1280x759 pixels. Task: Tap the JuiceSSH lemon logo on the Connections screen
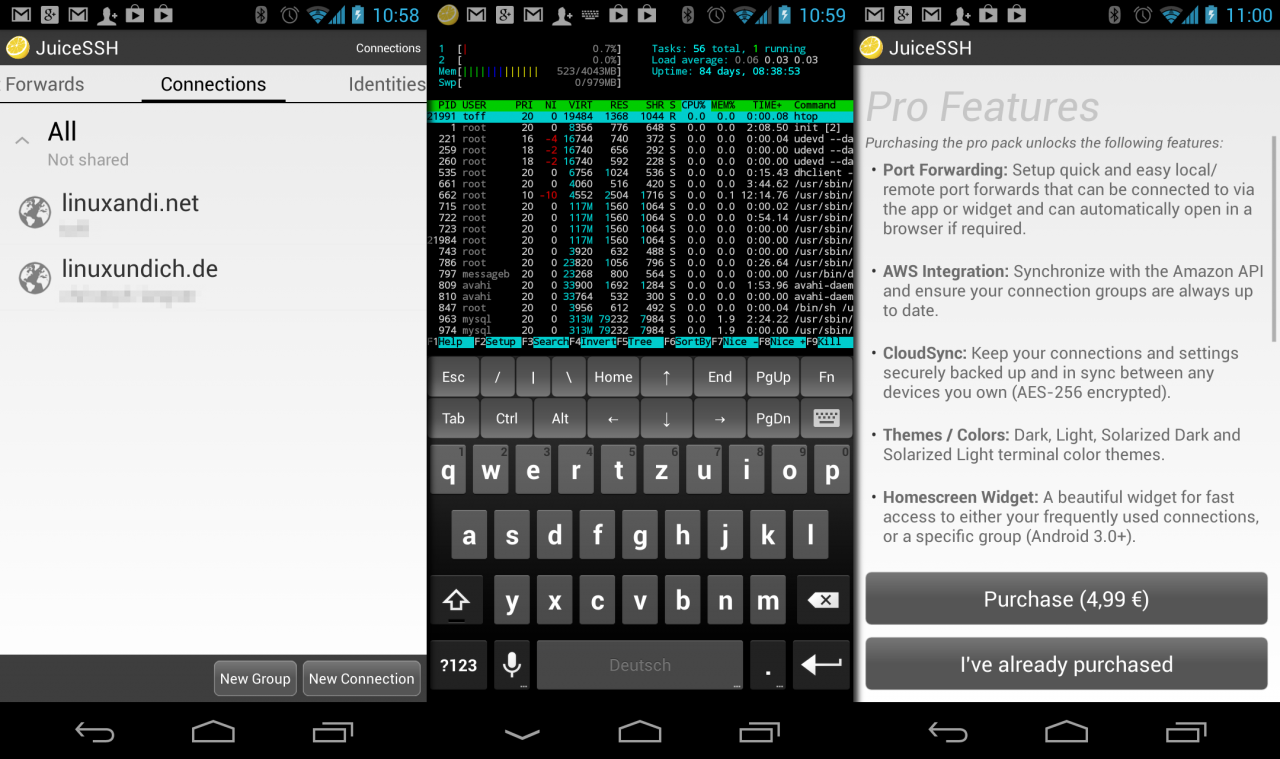17,47
